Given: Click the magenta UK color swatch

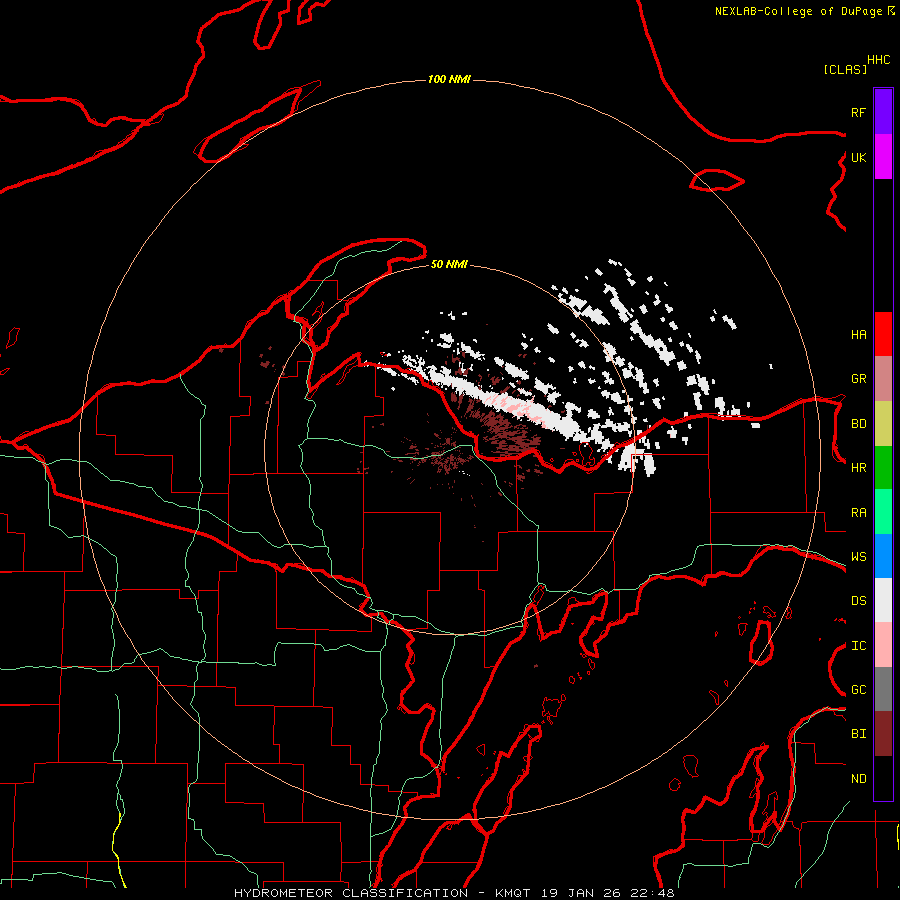Looking at the screenshot, I should tap(883, 156).
